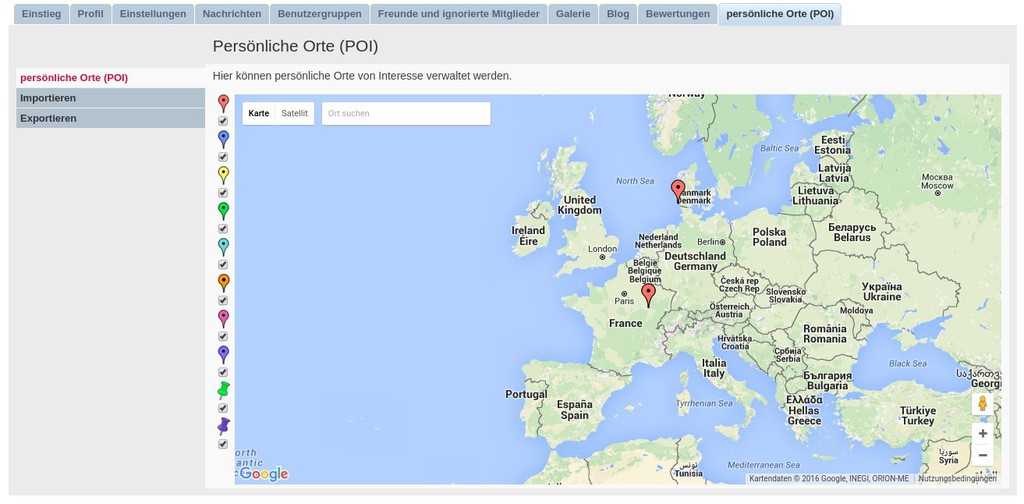Image resolution: width=1024 pixels, height=504 pixels.
Task: Select the purple marker pin icon
Action: 223,354
